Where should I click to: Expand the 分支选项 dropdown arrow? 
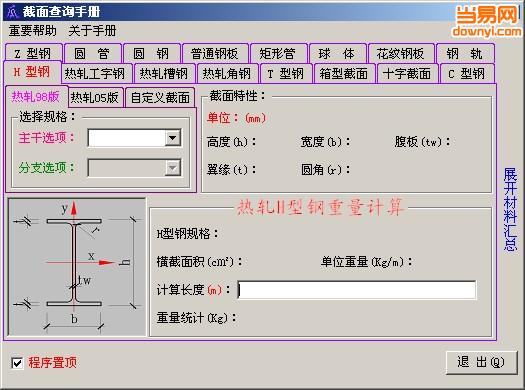(x=173, y=168)
